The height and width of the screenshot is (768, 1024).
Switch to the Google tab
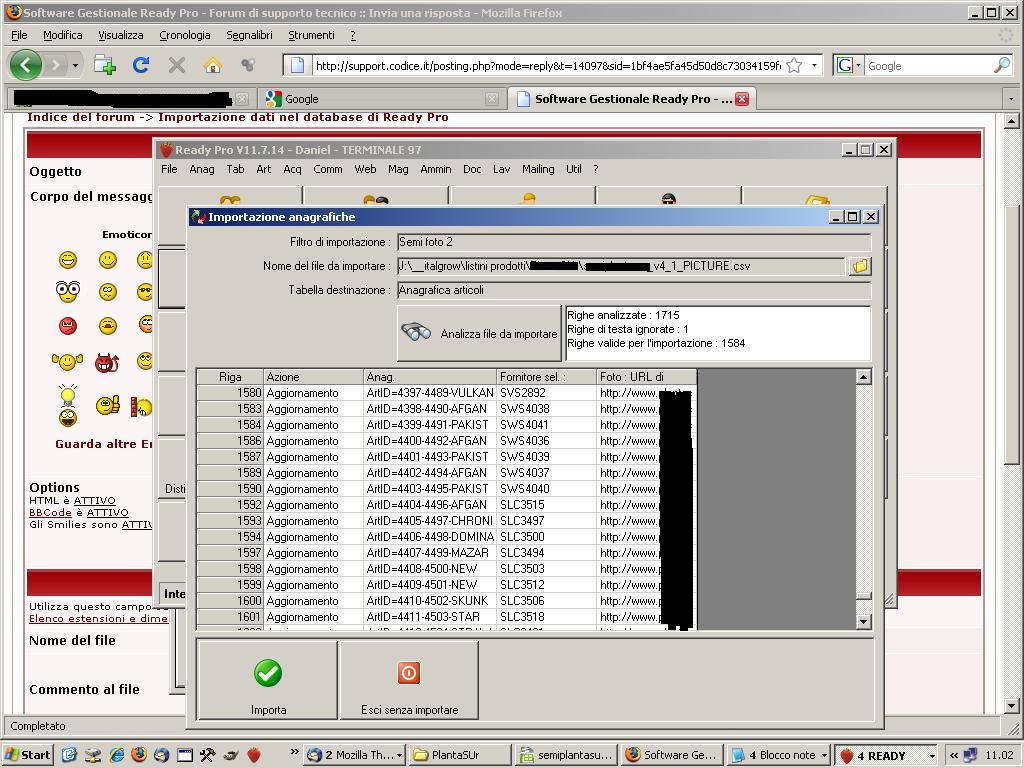pos(381,99)
